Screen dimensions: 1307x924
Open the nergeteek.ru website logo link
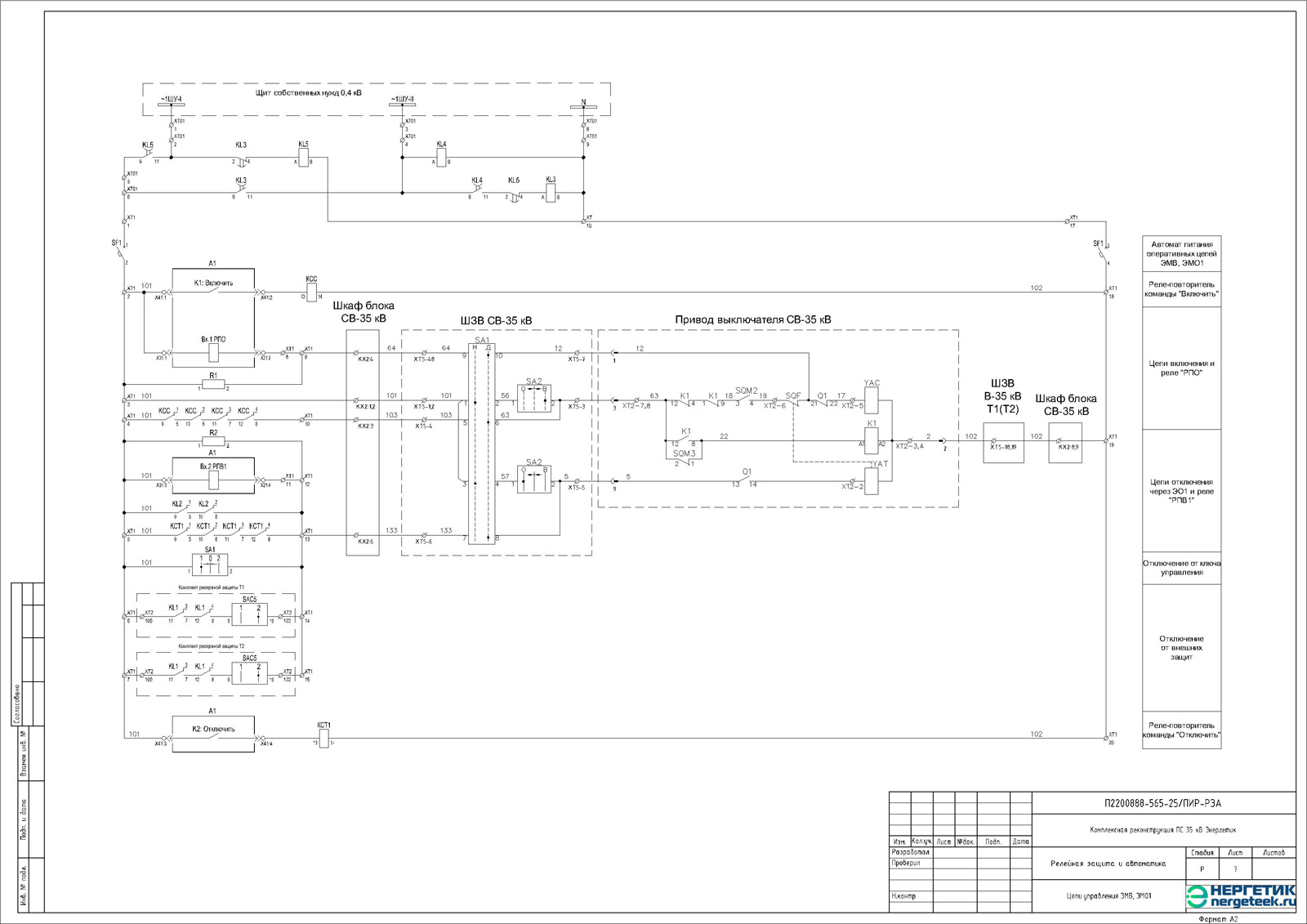point(1240,896)
